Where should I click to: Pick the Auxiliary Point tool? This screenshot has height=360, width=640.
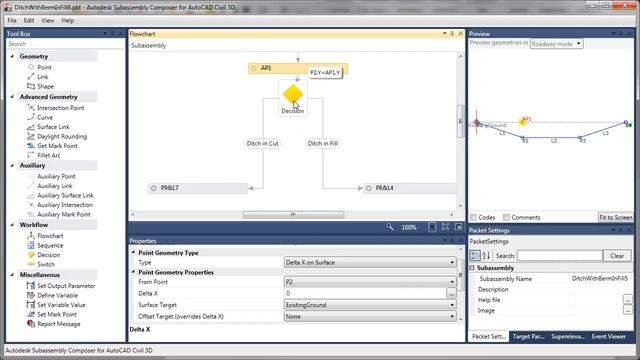[52, 176]
